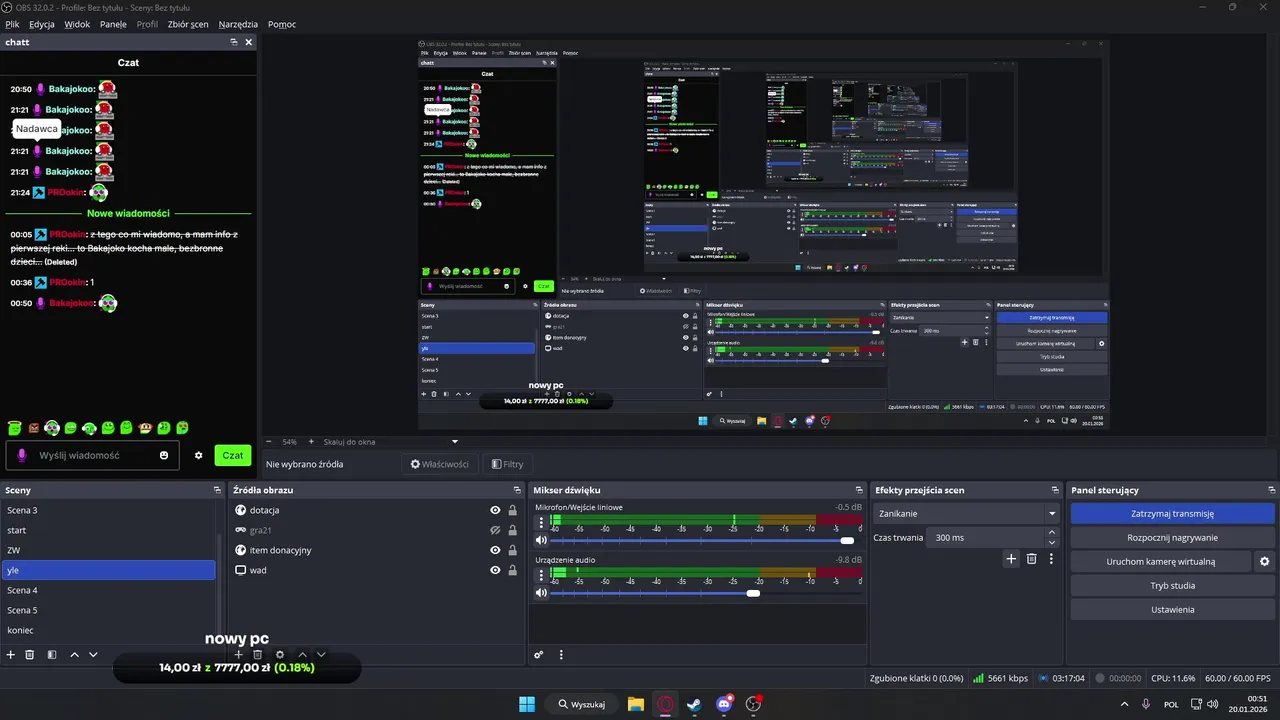This screenshot has width=1280, height=720.
Task: Click Rozpocznij nagrywanie
Action: [x=1173, y=538]
